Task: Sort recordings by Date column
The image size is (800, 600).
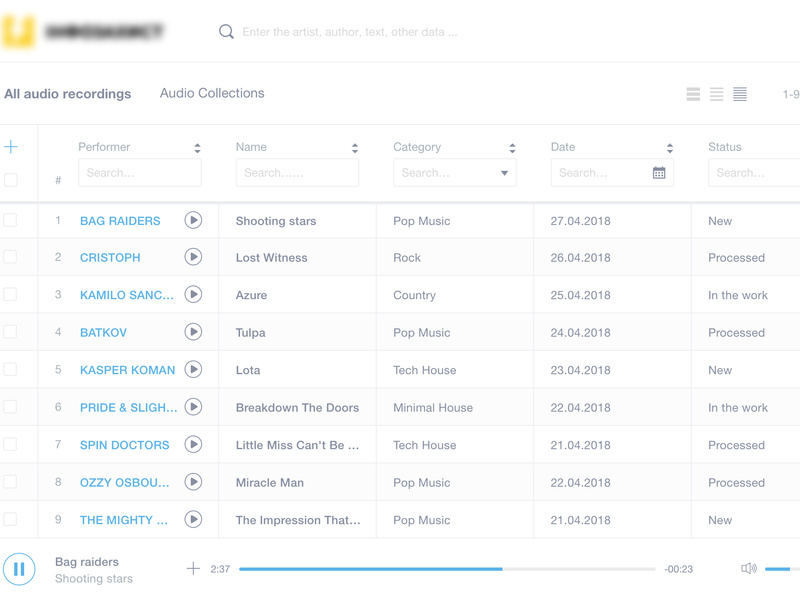Action: pos(671,146)
